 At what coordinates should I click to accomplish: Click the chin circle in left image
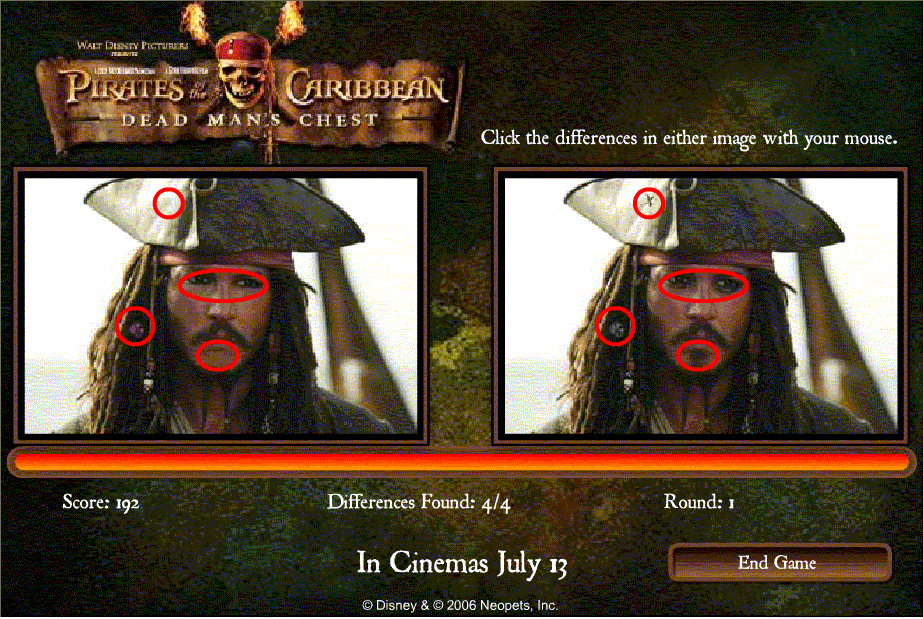coord(217,355)
